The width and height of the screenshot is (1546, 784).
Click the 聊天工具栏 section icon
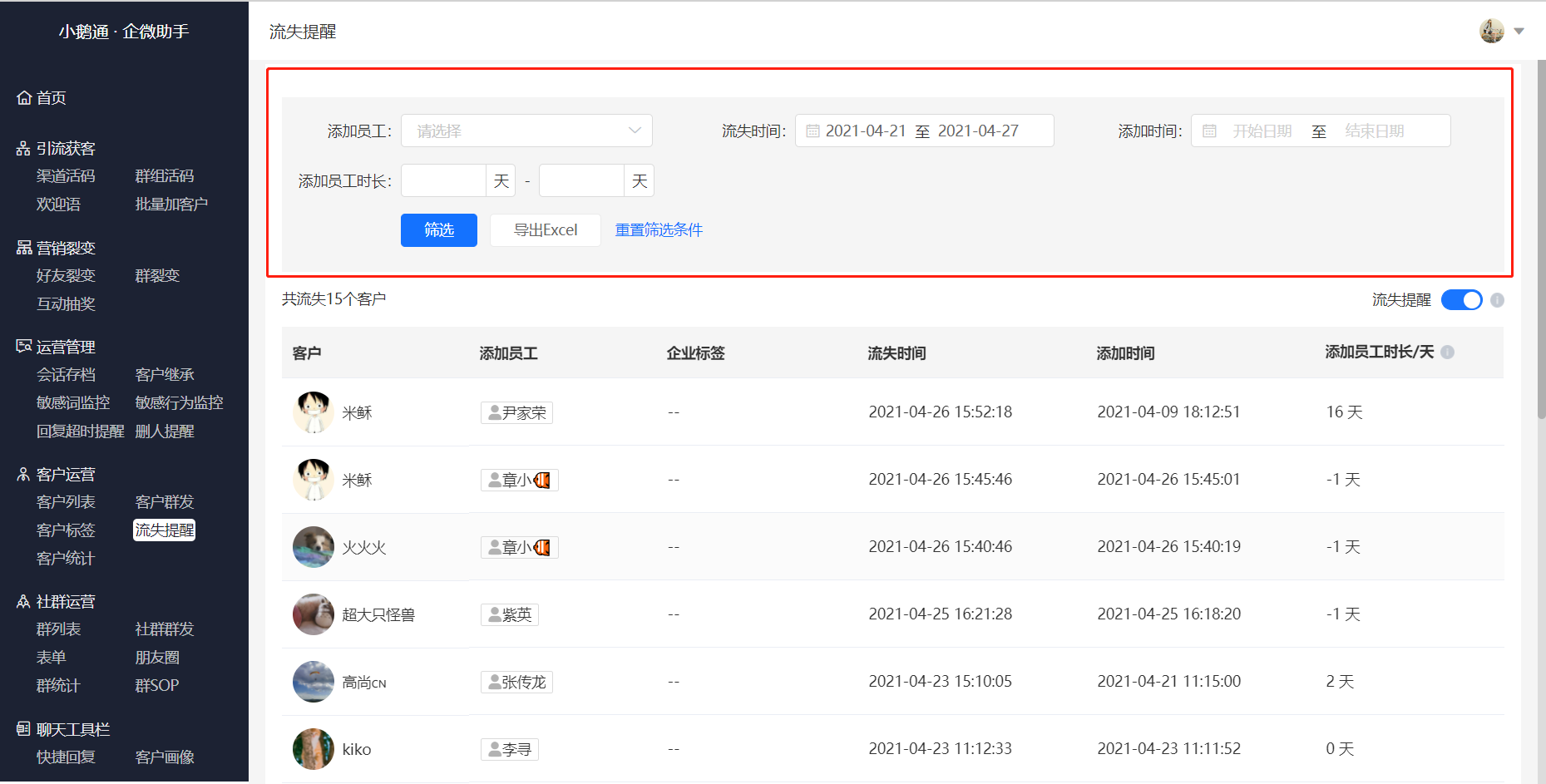[23, 729]
